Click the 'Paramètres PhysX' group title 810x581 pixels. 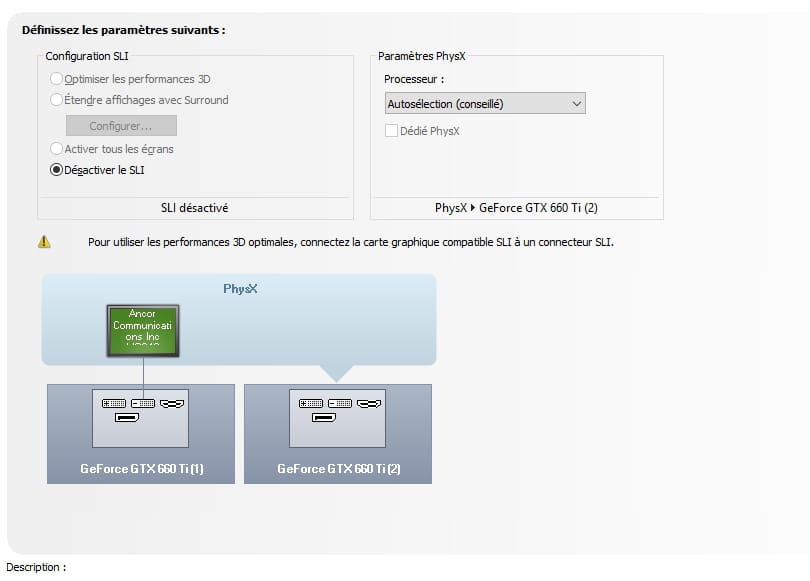422,56
